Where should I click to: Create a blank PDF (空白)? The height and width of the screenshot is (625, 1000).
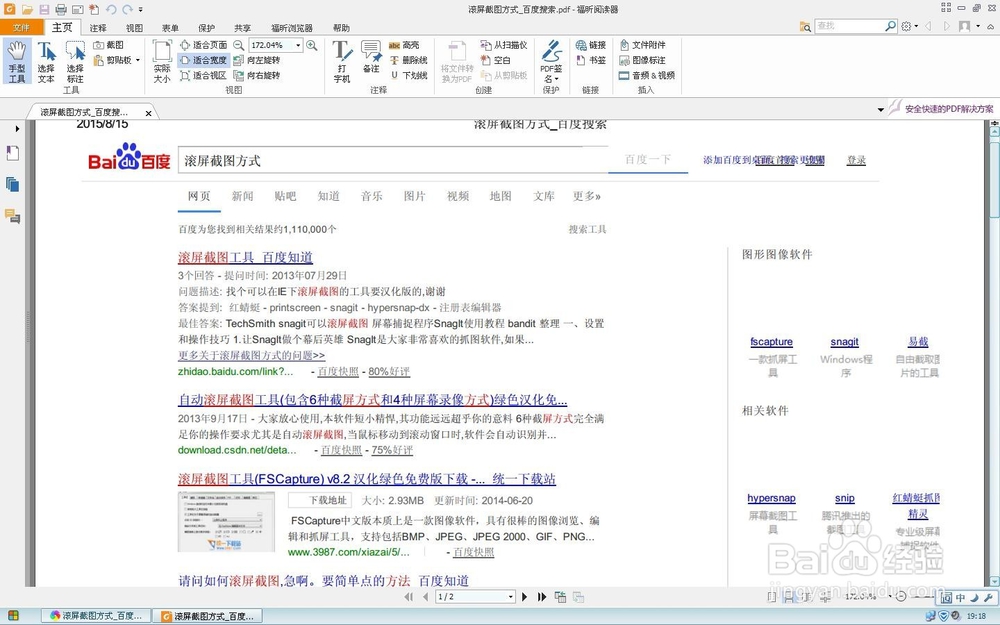pos(495,60)
